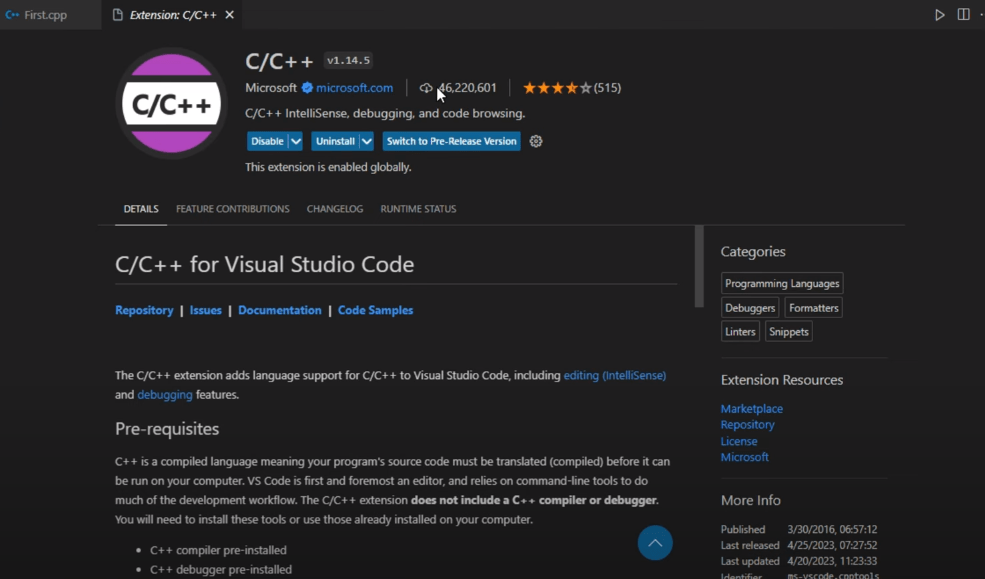
Task: Click the 46,220,601 install count
Action: 467,88
